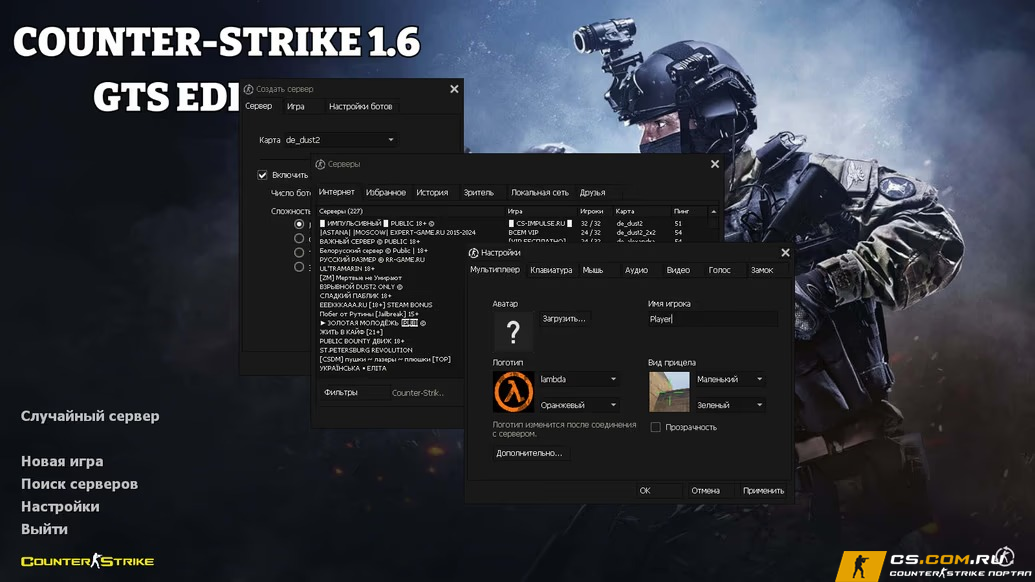This screenshot has width=1035, height=582.
Task: Enable the Прозрачность checkbox
Action: coord(655,427)
